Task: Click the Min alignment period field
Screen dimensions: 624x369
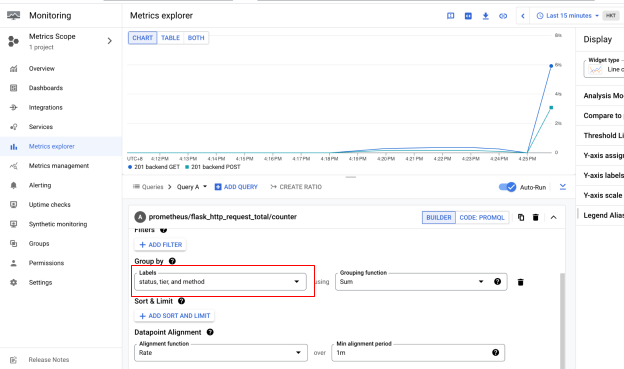Action: [x=418, y=353]
